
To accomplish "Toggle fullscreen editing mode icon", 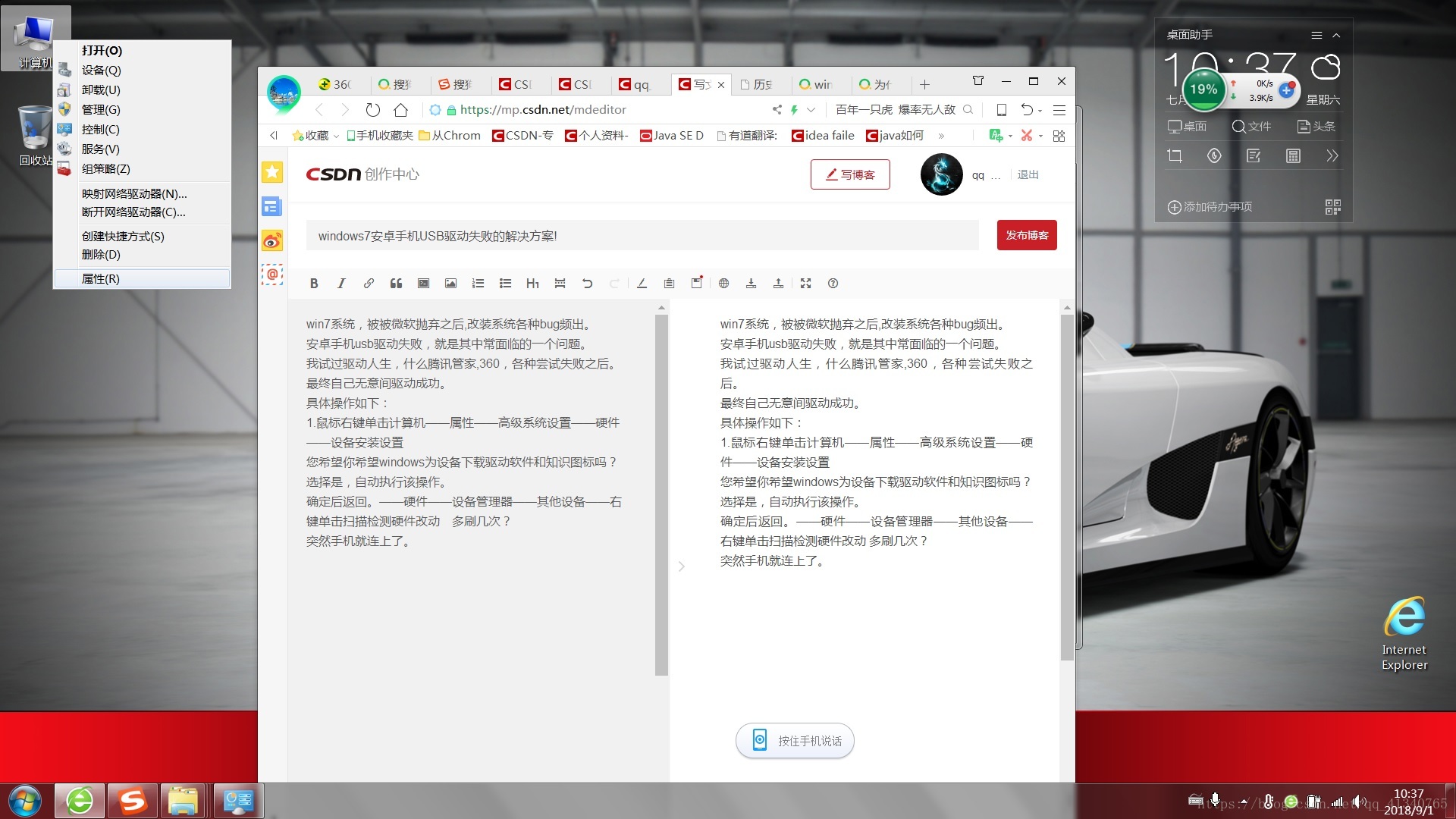I will [x=805, y=284].
